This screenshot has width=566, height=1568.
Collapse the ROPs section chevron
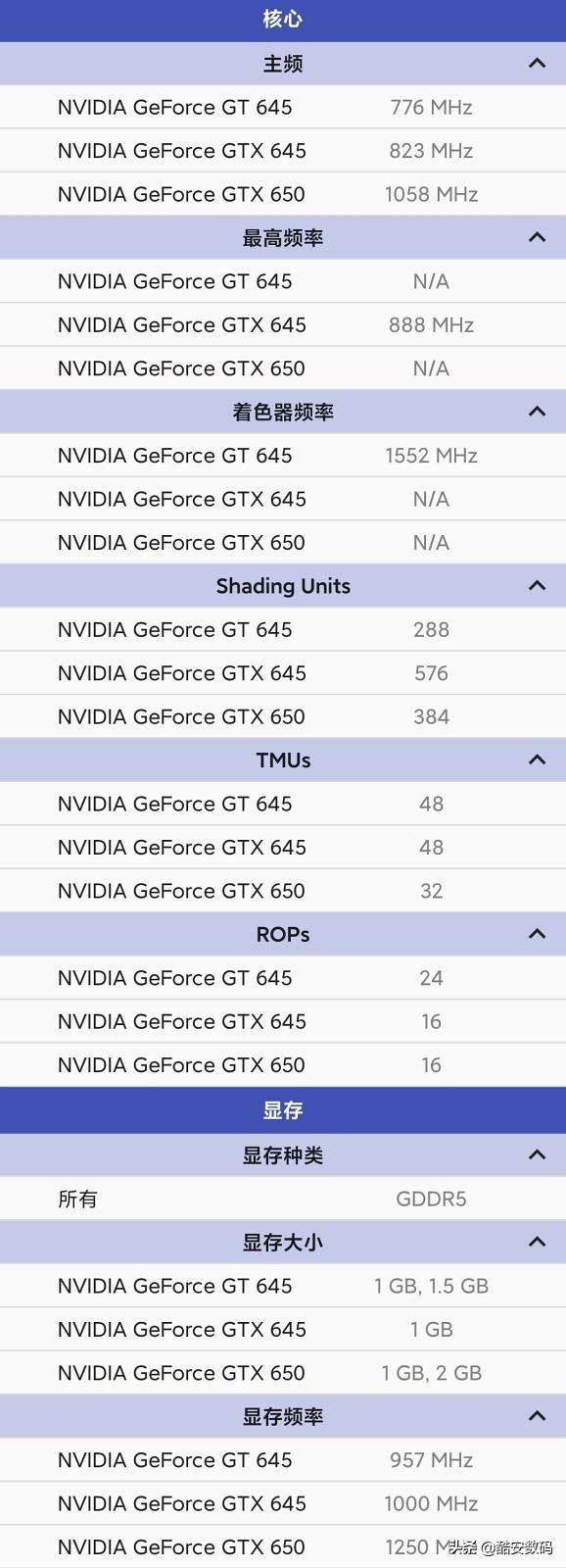tap(537, 934)
